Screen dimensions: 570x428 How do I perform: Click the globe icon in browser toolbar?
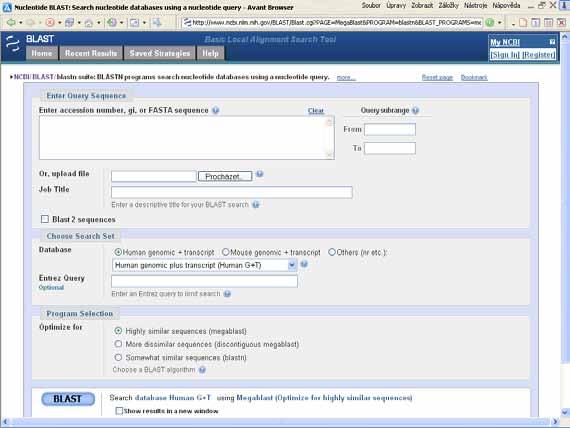[x=112, y=23]
